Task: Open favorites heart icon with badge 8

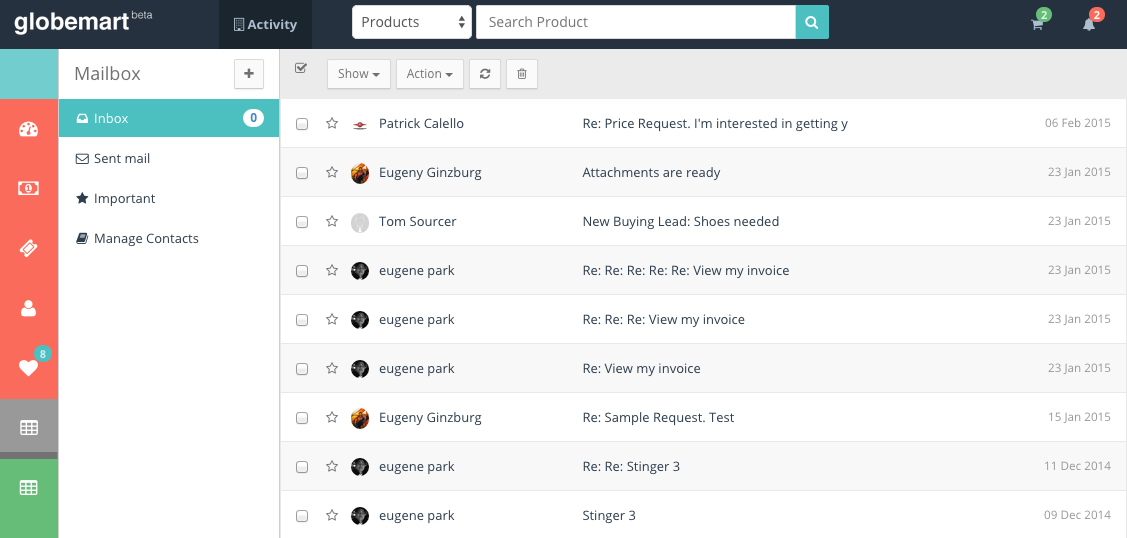Action: pyautogui.click(x=28, y=367)
